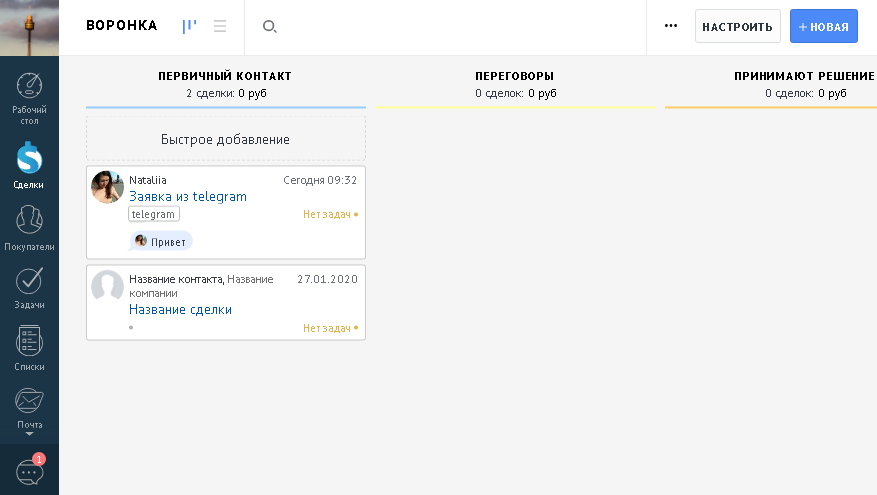The image size is (877, 495).
Task: Expand sidebar with arrow below Почта
Action: pos(29,435)
